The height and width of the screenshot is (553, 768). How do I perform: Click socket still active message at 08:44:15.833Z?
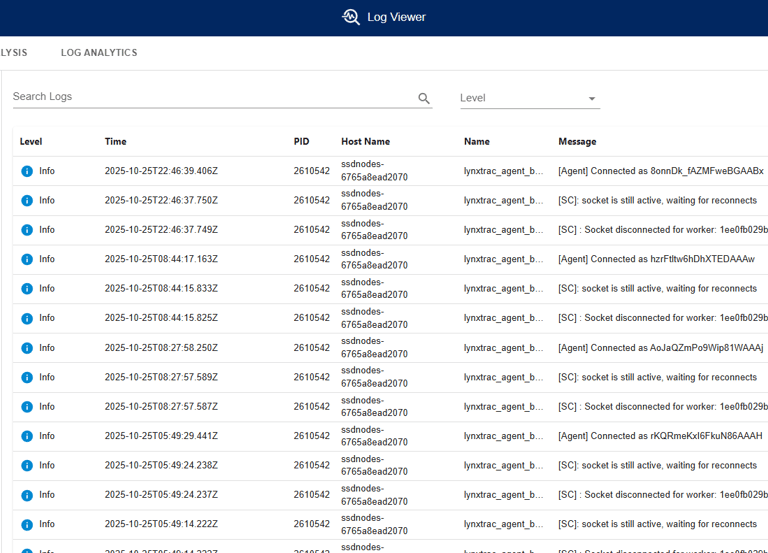pyautogui.click(x=657, y=289)
